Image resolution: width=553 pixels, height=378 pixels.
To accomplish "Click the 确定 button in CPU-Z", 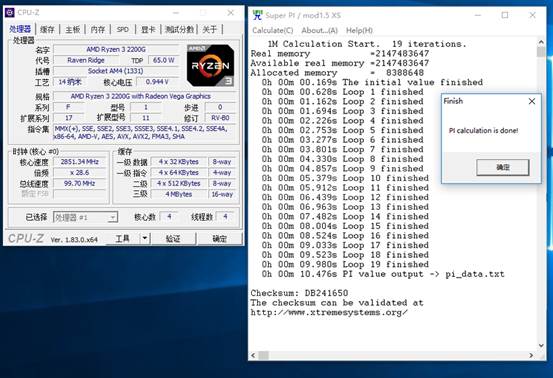I will tap(219, 239).
